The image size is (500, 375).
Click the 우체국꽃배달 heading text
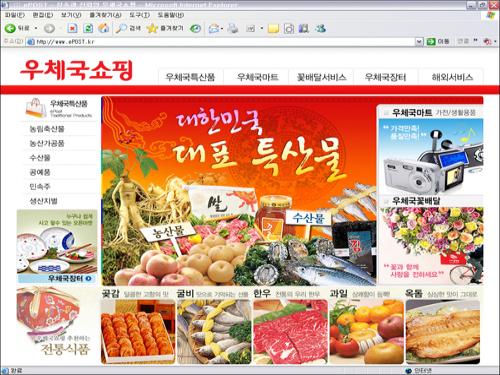tap(416, 201)
